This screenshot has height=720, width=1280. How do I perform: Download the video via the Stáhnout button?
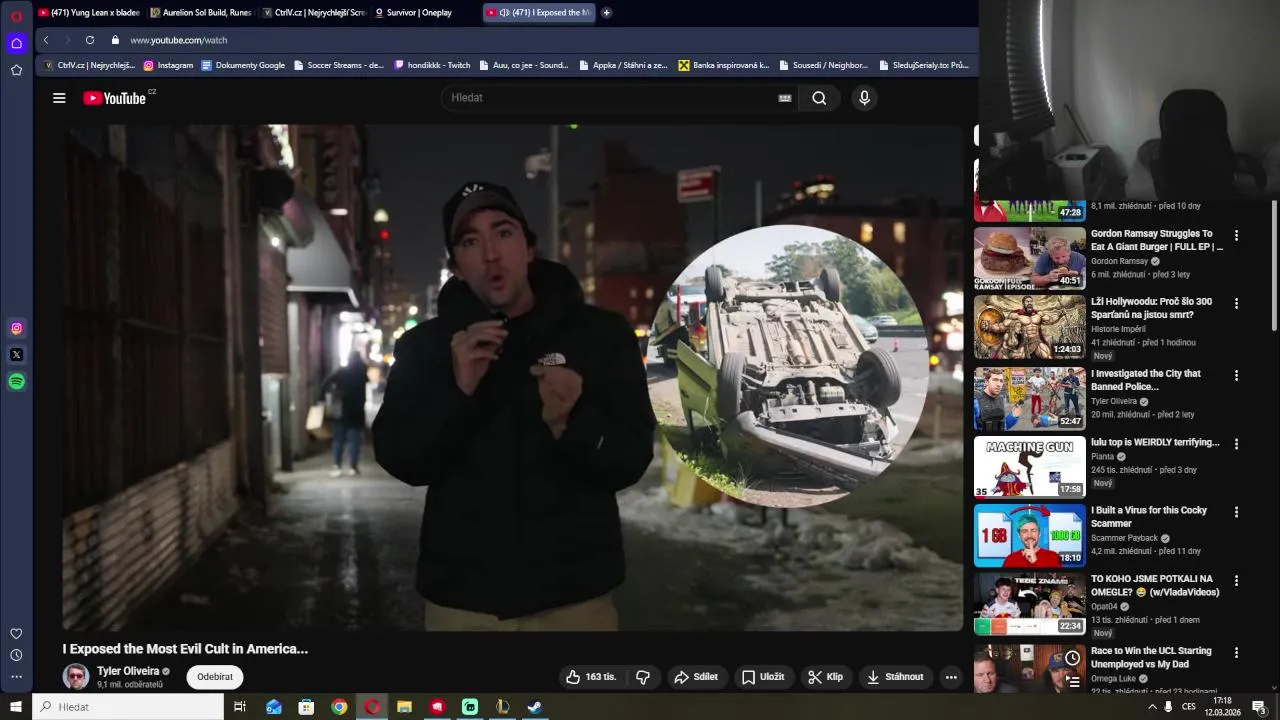click(x=895, y=677)
